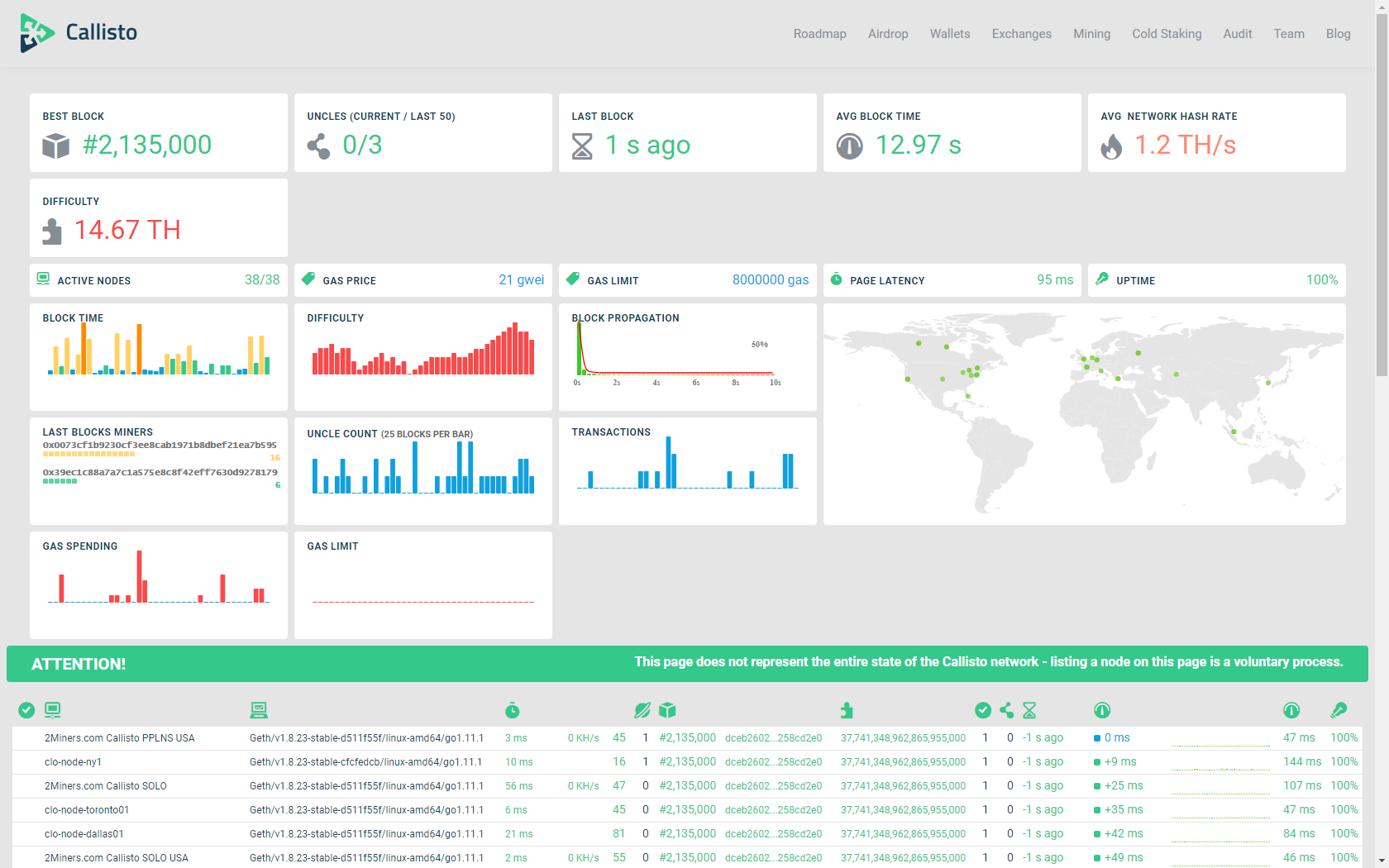Sort by laptop node-type header icon
1389x868 pixels.
(x=259, y=710)
